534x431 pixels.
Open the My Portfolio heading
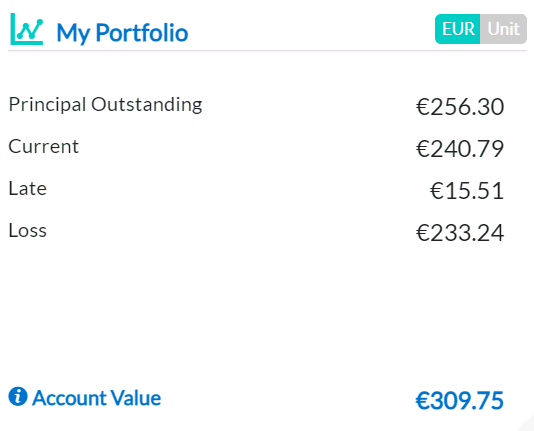click(x=122, y=33)
